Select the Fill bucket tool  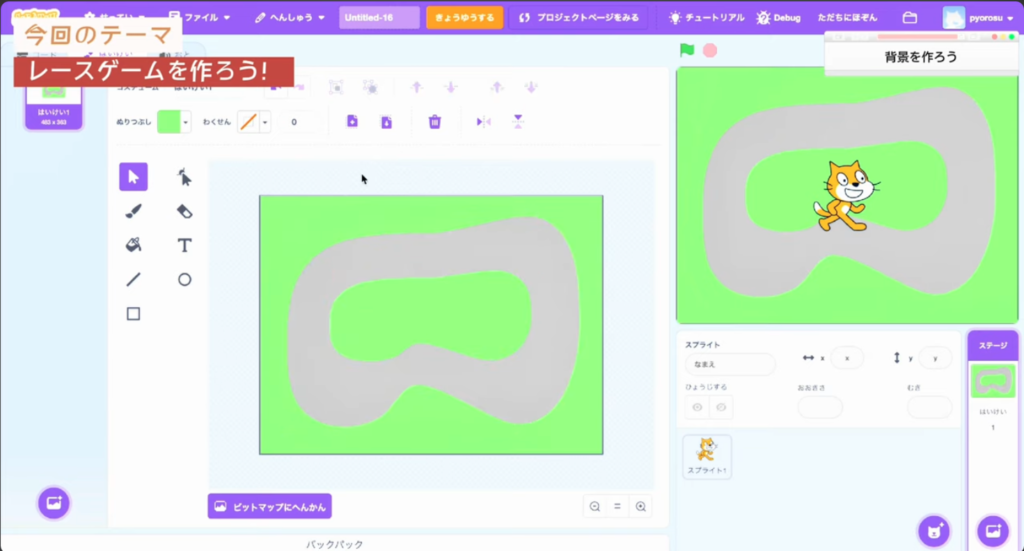pos(133,245)
